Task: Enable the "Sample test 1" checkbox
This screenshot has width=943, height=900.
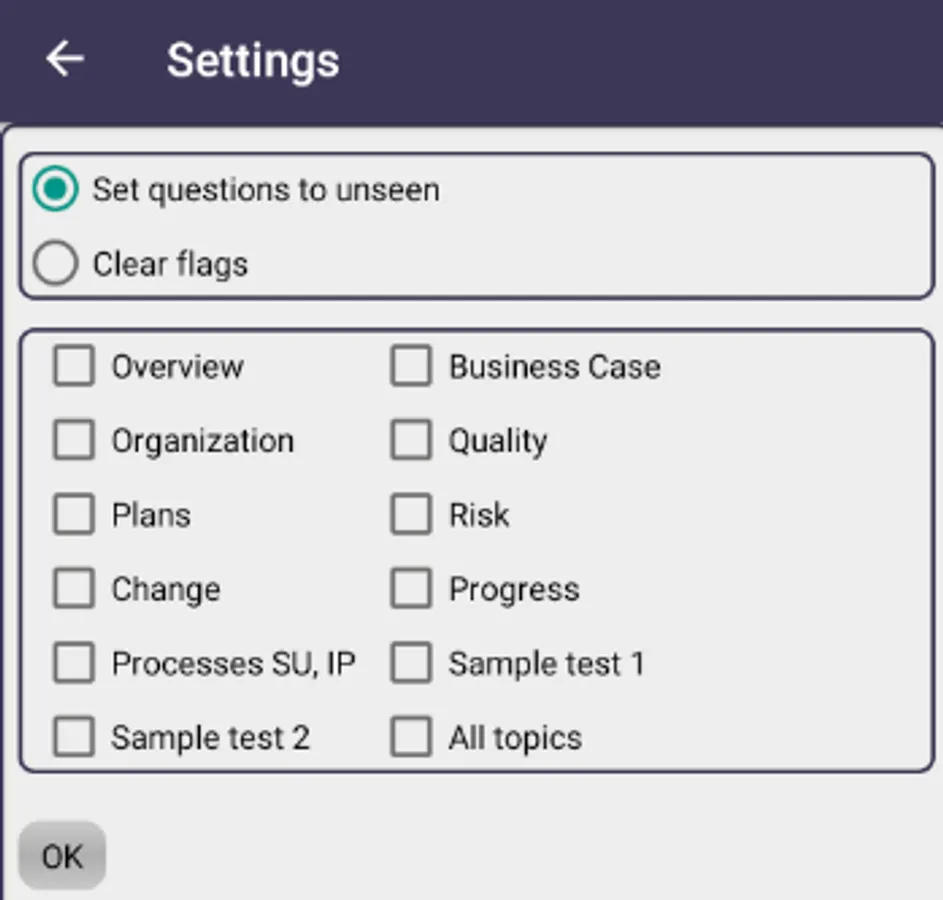Action: tap(410, 662)
